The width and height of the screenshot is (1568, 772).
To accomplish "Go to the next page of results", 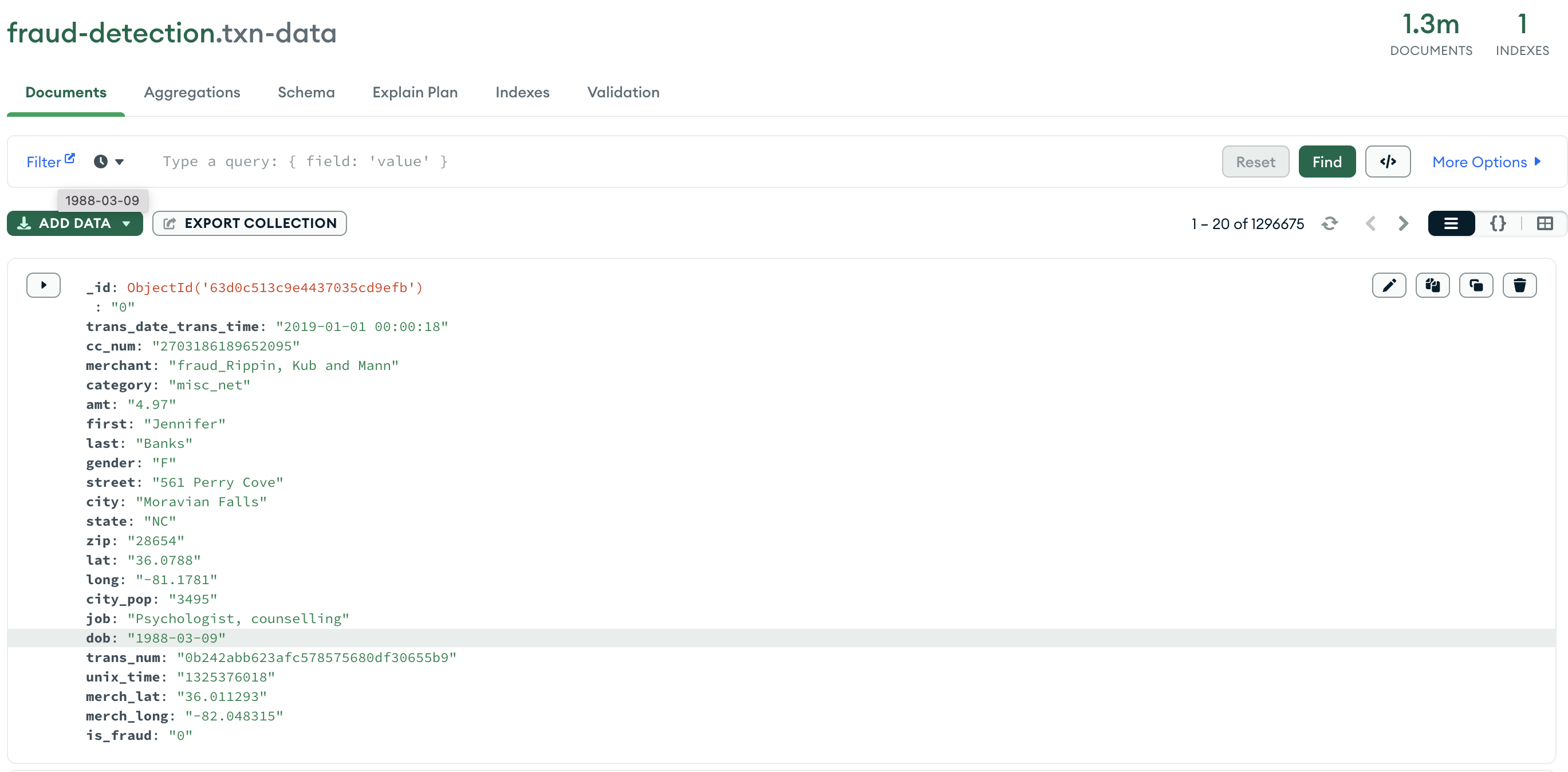I will pyautogui.click(x=1403, y=223).
